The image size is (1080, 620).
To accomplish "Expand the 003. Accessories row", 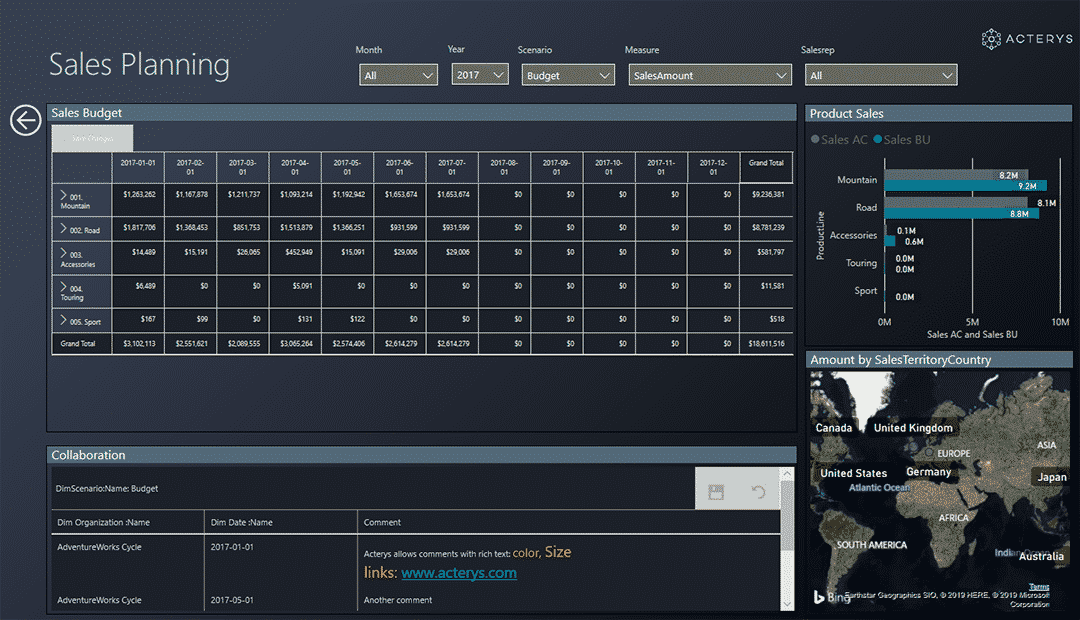I will point(65,254).
